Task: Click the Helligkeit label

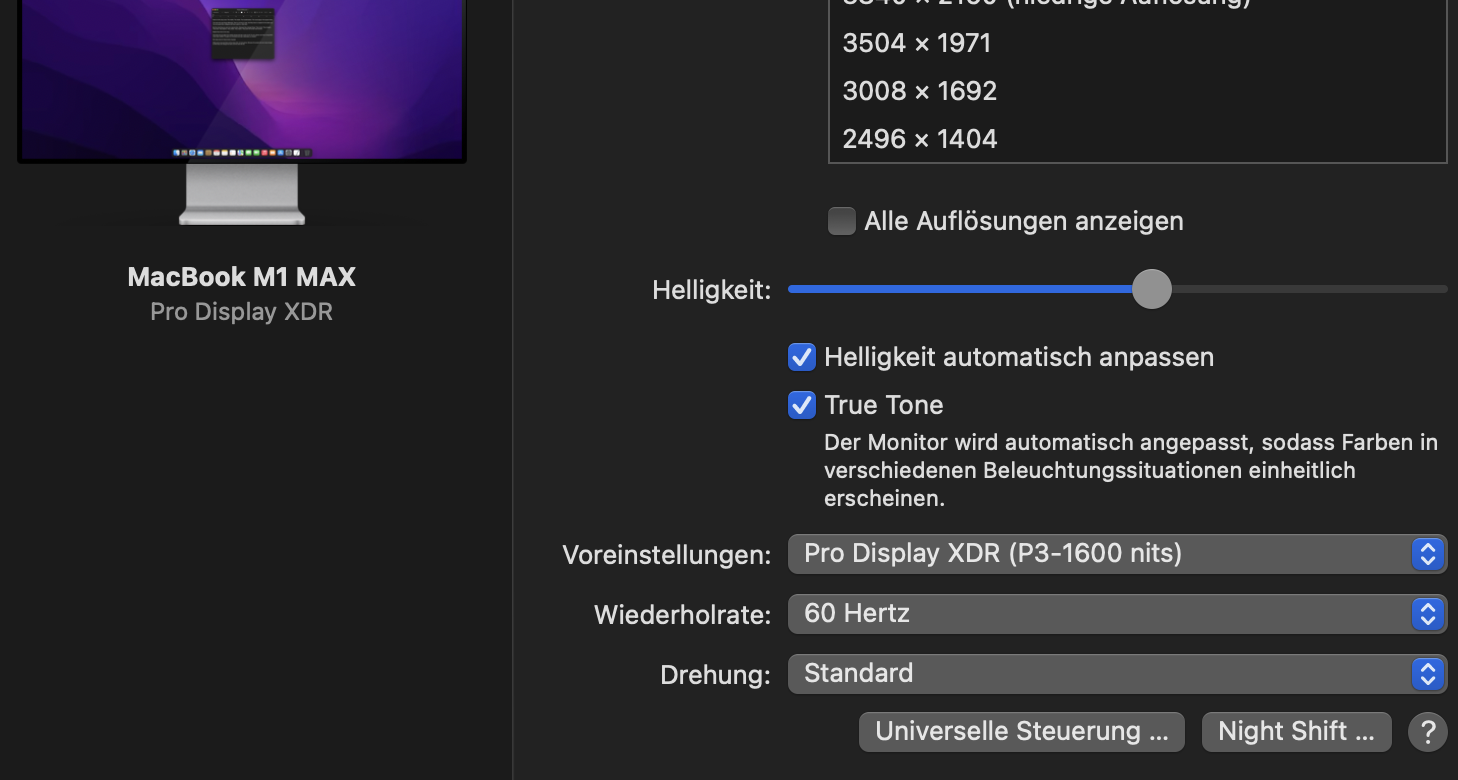Action: tap(712, 291)
